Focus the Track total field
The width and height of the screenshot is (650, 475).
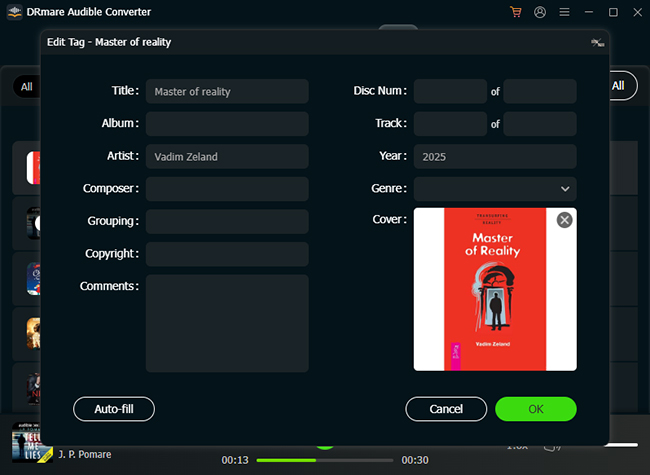click(540, 124)
